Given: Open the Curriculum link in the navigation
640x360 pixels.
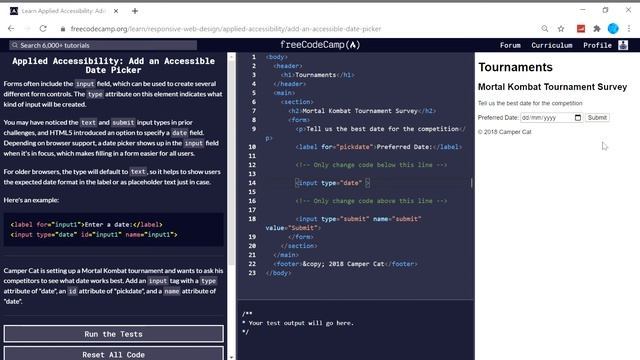Looking at the screenshot, I should 552,45.
